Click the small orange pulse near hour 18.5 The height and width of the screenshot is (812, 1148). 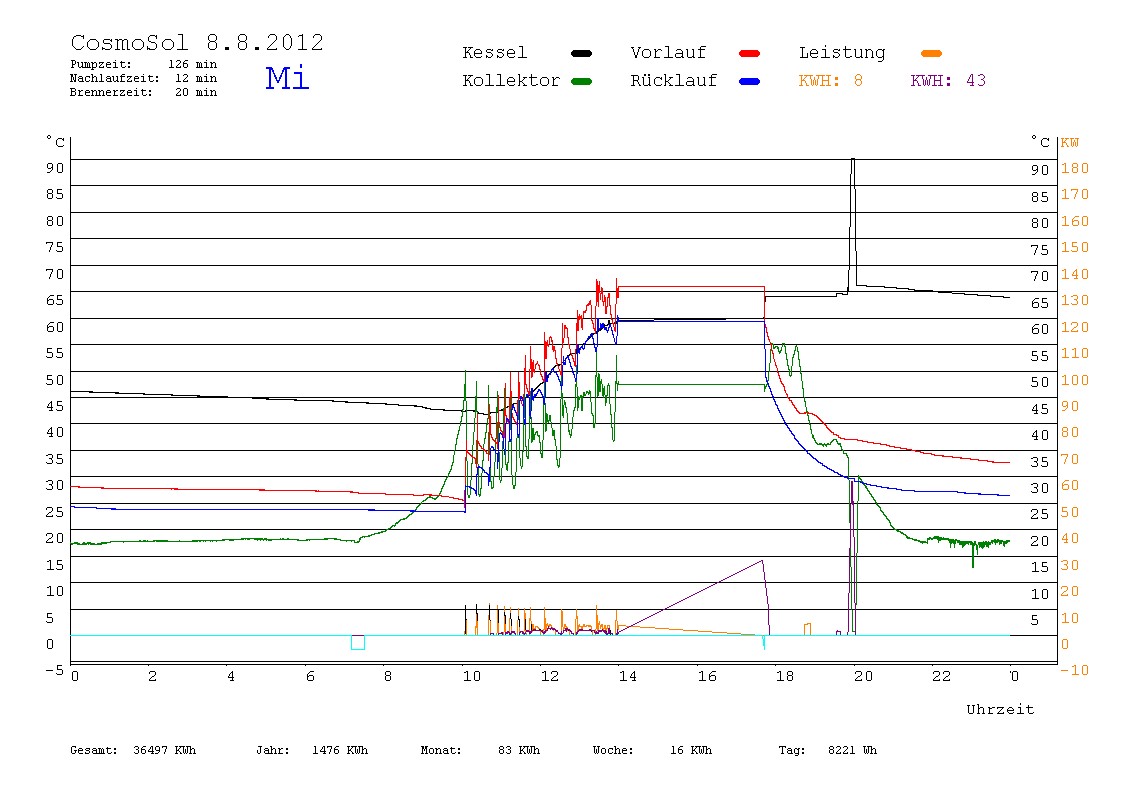click(x=808, y=629)
